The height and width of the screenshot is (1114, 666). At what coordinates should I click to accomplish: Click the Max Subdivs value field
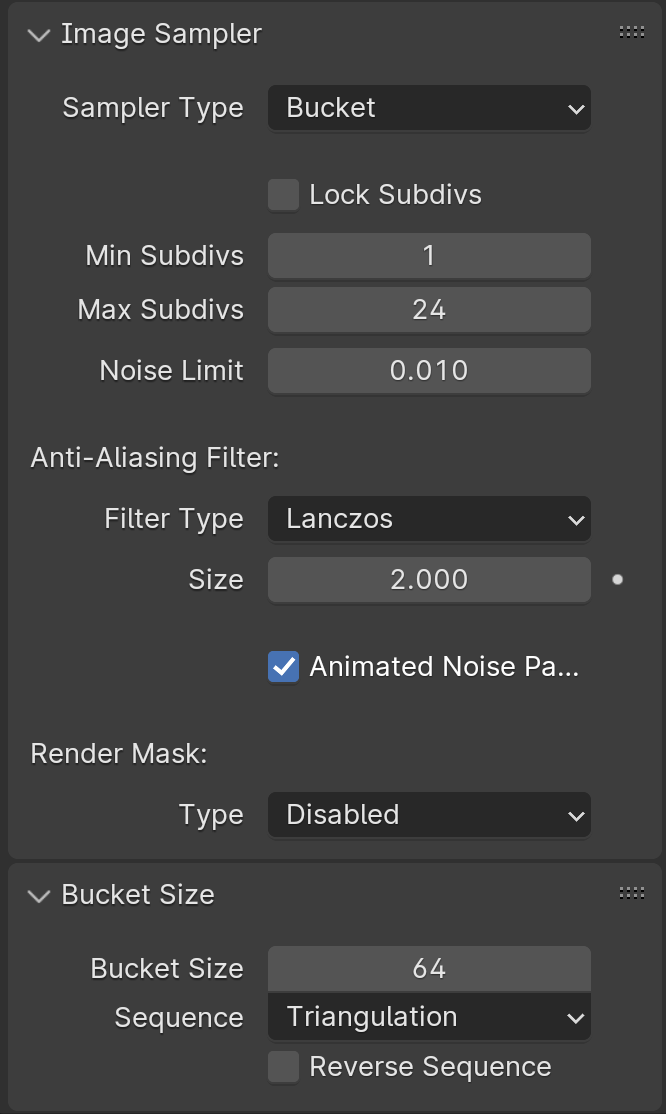[x=429, y=310]
